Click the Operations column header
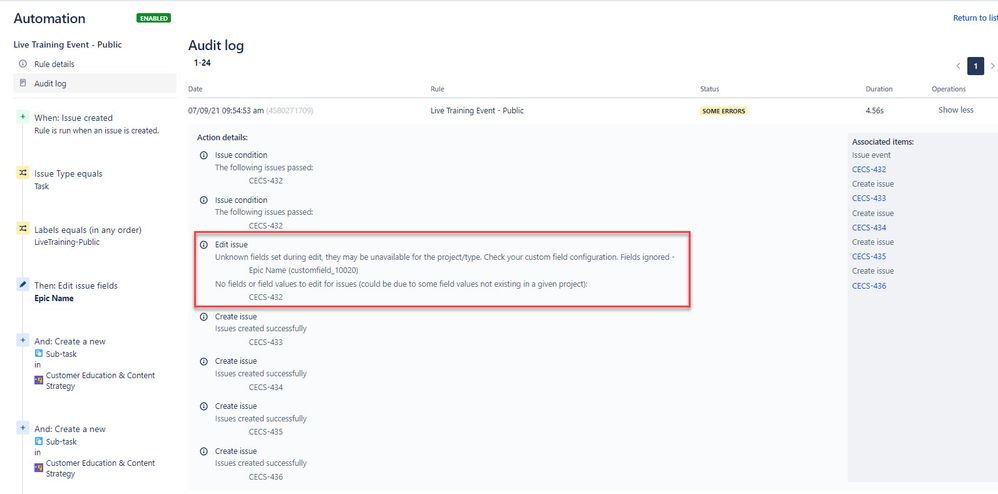This screenshot has width=998, height=494. 949,89
